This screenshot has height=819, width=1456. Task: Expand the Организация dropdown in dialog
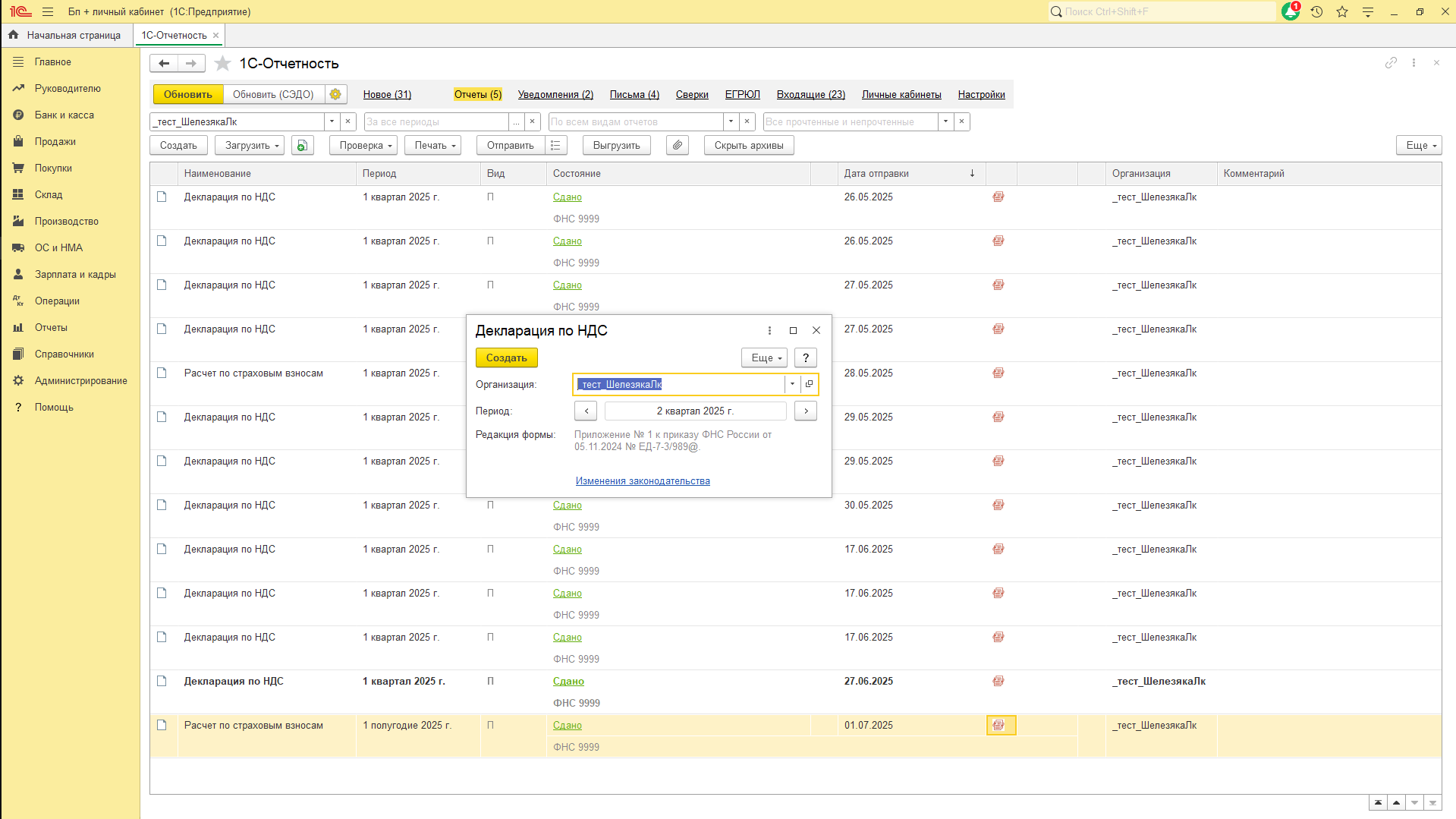792,384
